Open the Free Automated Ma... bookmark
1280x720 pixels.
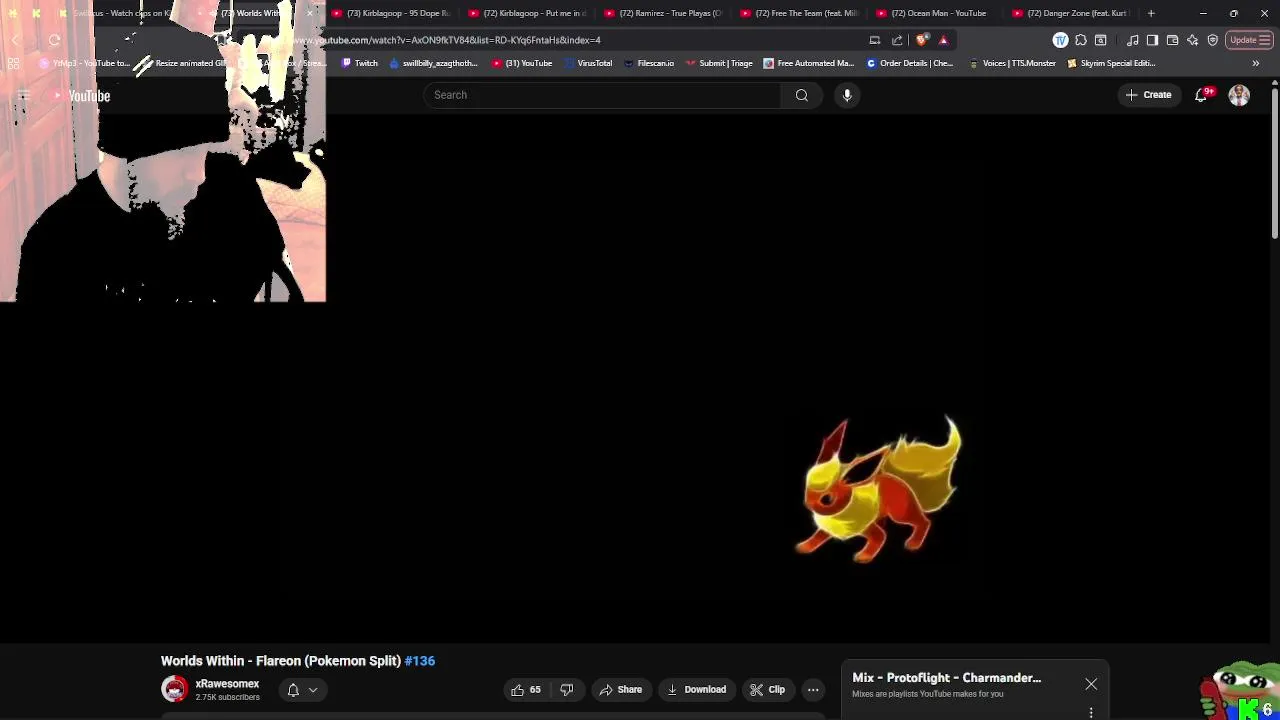(x=808, y=63)
